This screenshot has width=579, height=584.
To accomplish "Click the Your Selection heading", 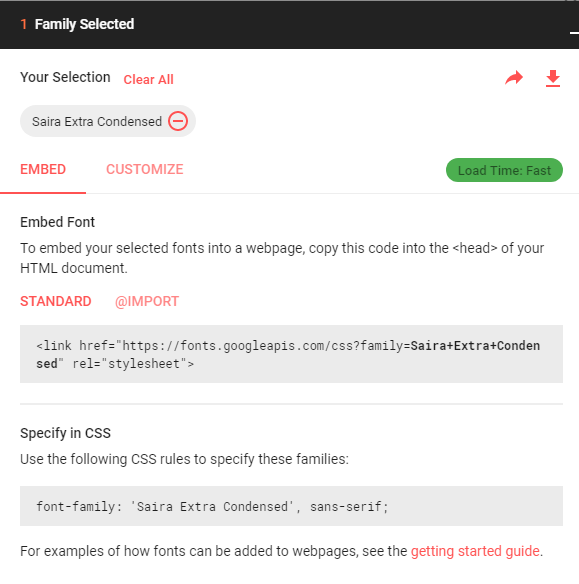I will coord(65,77).
